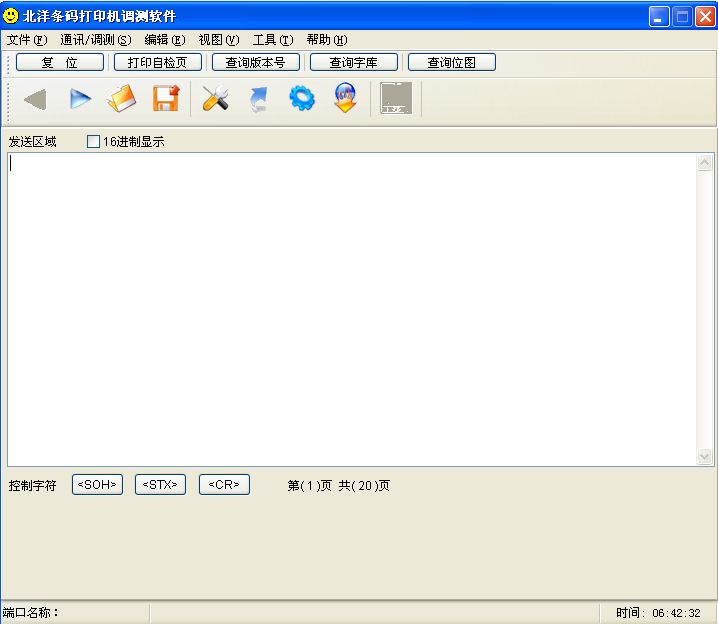
Task: Open the 文件 menu
Action: (27, 40)
